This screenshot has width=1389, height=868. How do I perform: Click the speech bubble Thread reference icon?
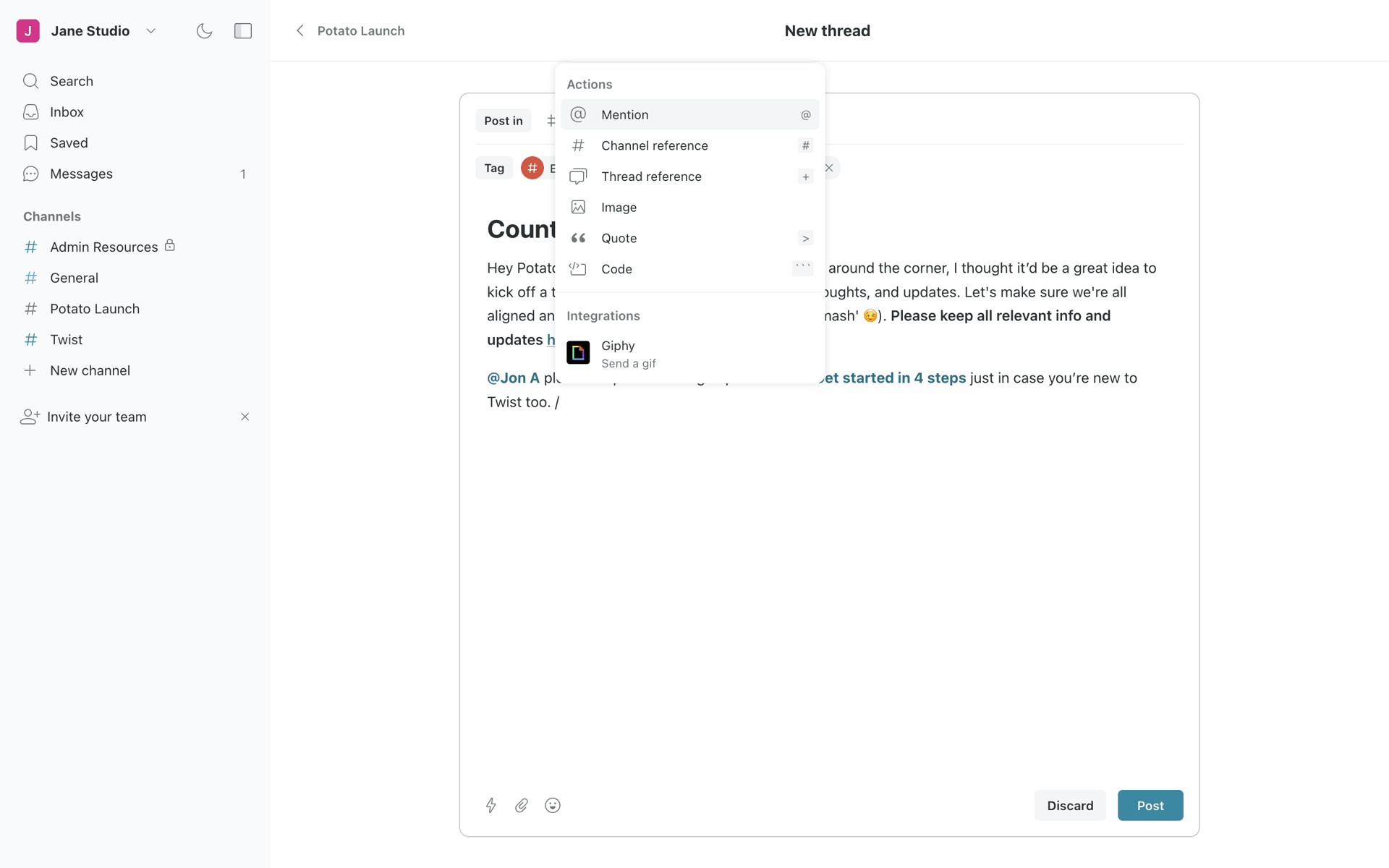pos(578,176)
